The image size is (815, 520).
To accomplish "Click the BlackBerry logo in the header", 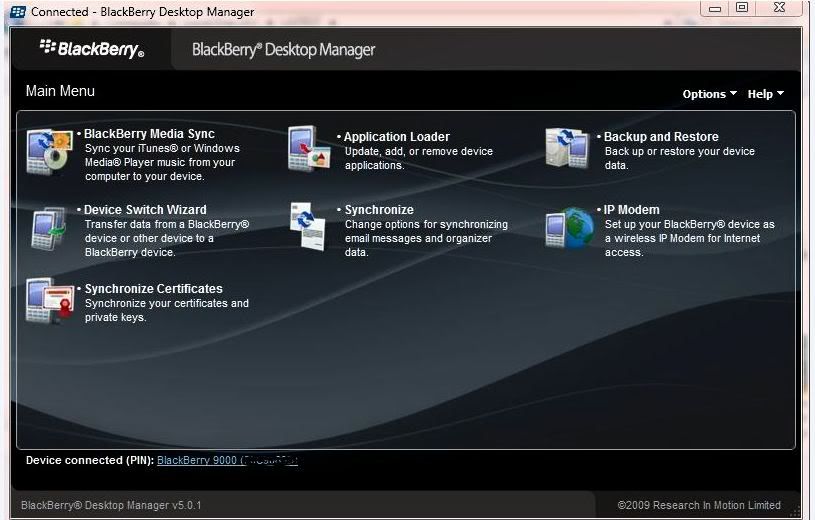I will coord(92,49).
